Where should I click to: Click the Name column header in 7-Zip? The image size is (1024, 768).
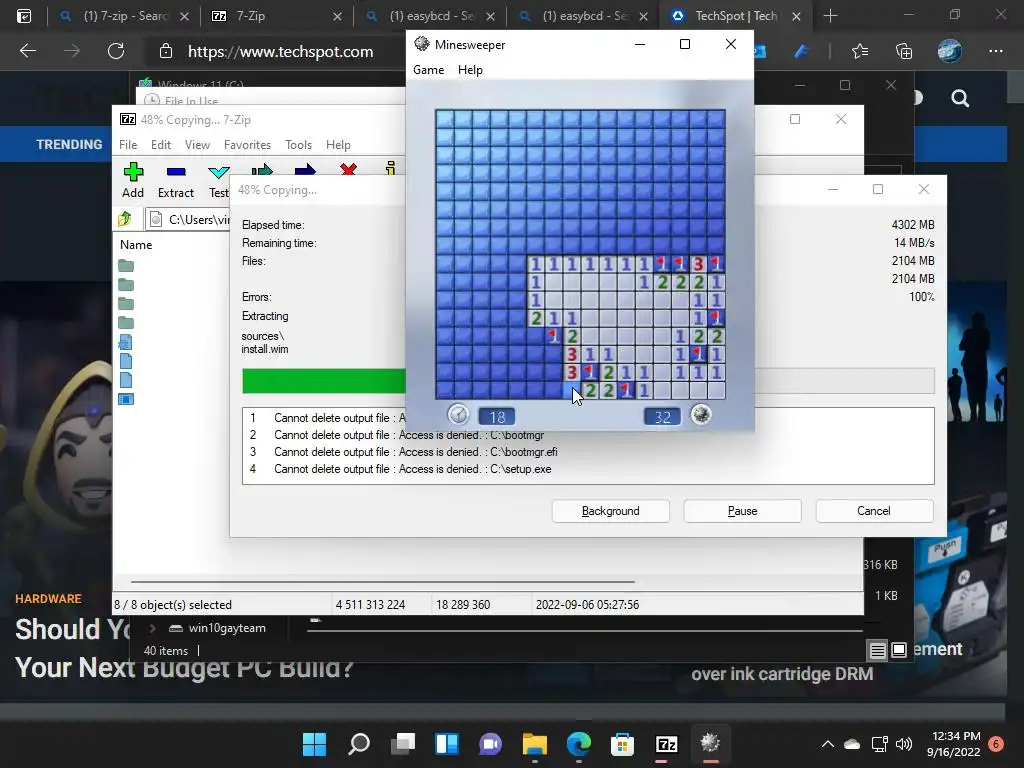tap(136, 245)
